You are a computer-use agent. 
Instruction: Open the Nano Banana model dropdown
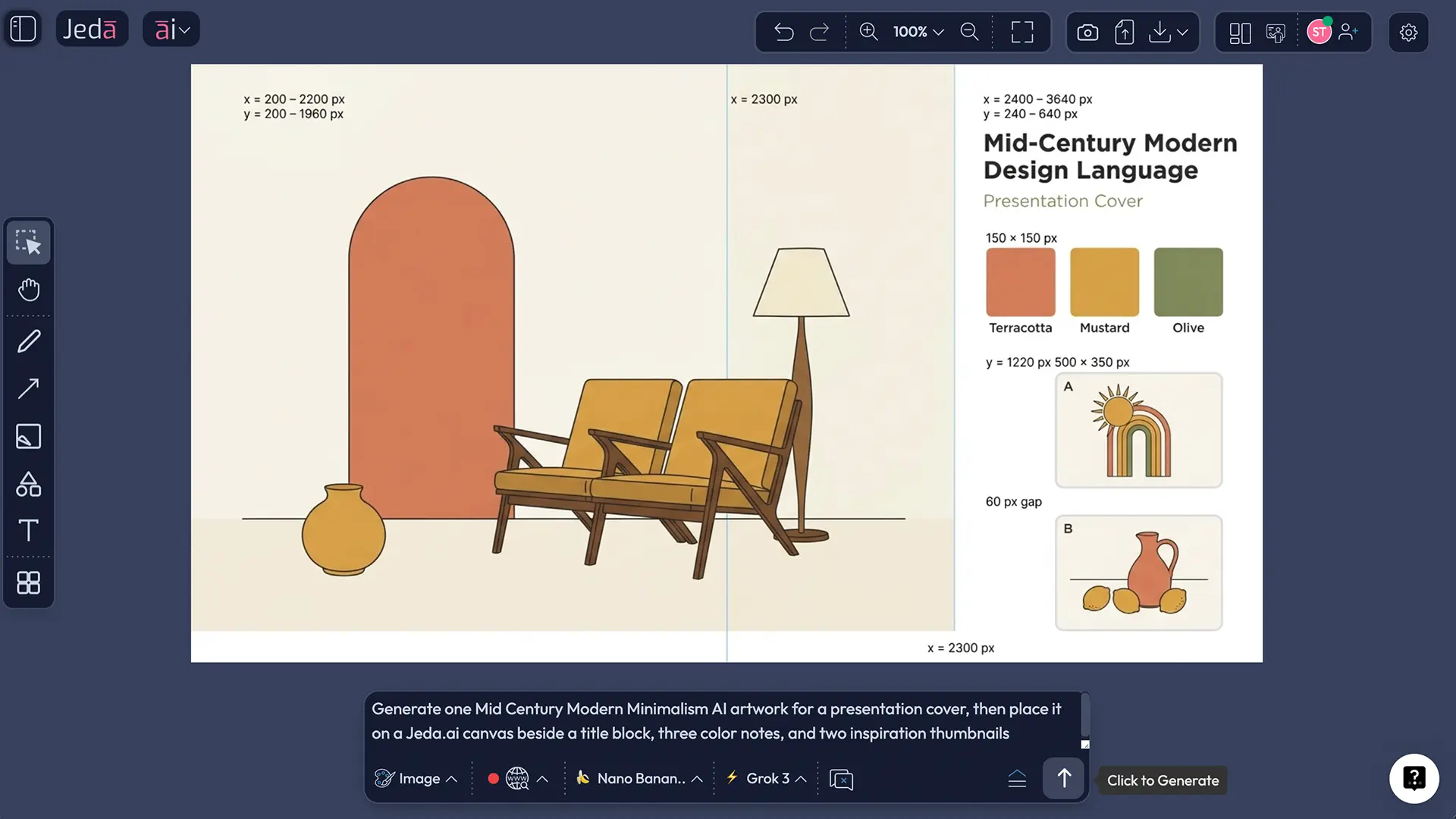[639, 779]
